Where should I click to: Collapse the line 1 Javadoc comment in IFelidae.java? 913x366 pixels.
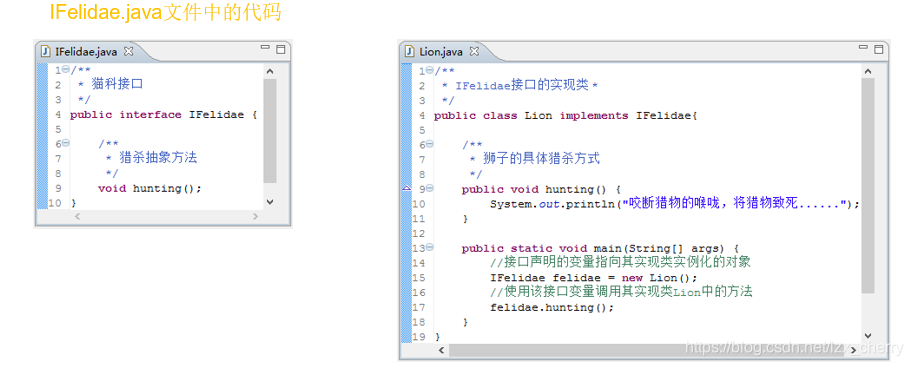[x=65, y=70]
